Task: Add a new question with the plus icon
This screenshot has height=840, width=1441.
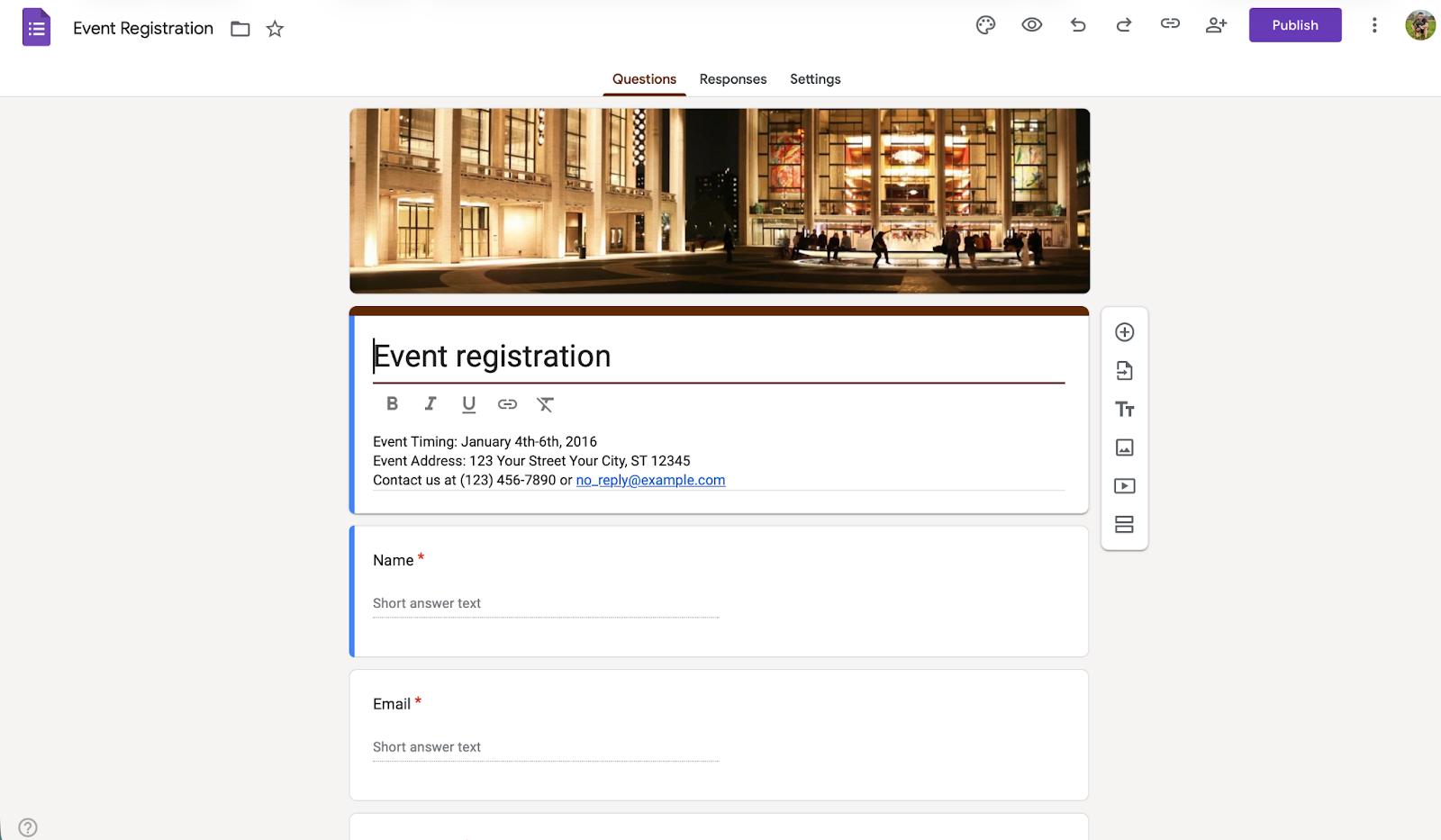Action: coord(1124,331)
